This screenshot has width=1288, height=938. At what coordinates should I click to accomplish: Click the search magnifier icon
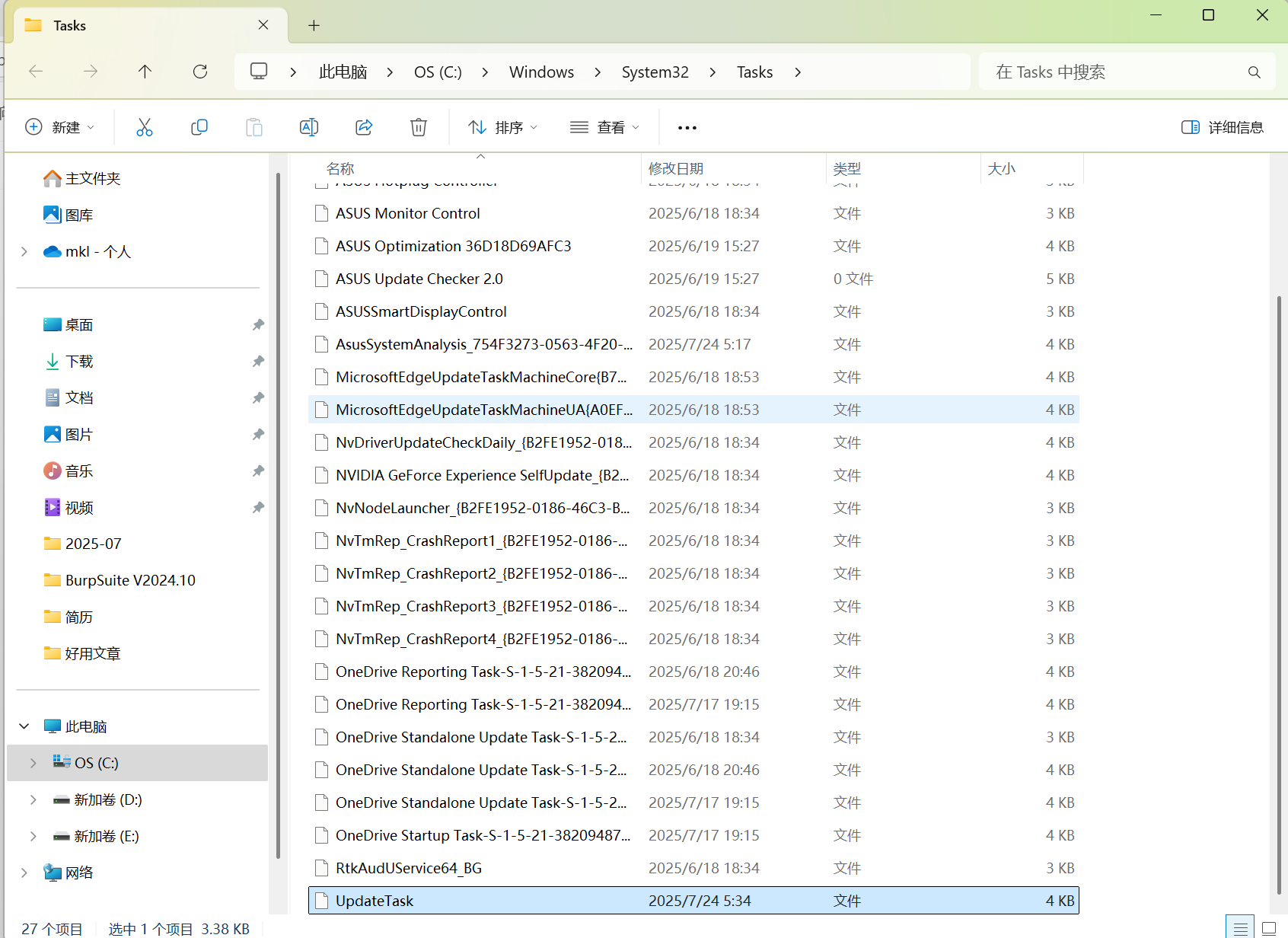tap(1255, 72)
